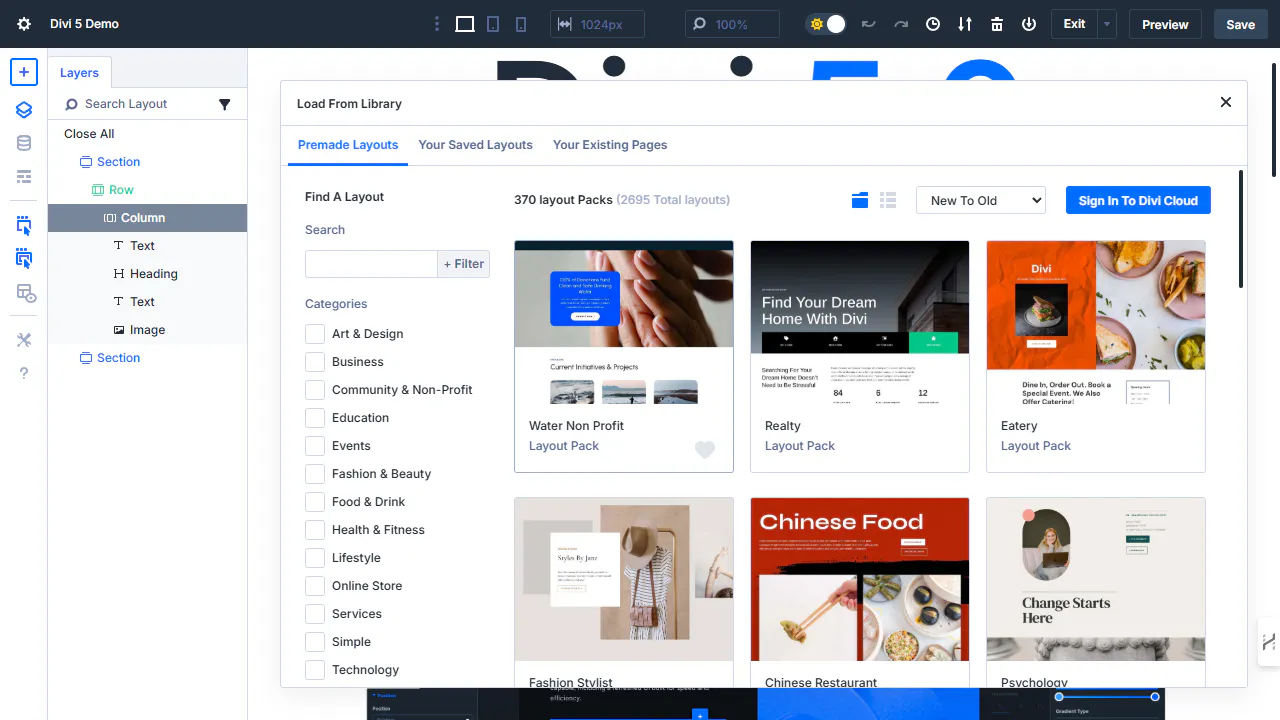Favorite the Water Non Profit heart icon
Image resolution: width=1280 pixels, height=720 pixels.
tap(705, 450)
